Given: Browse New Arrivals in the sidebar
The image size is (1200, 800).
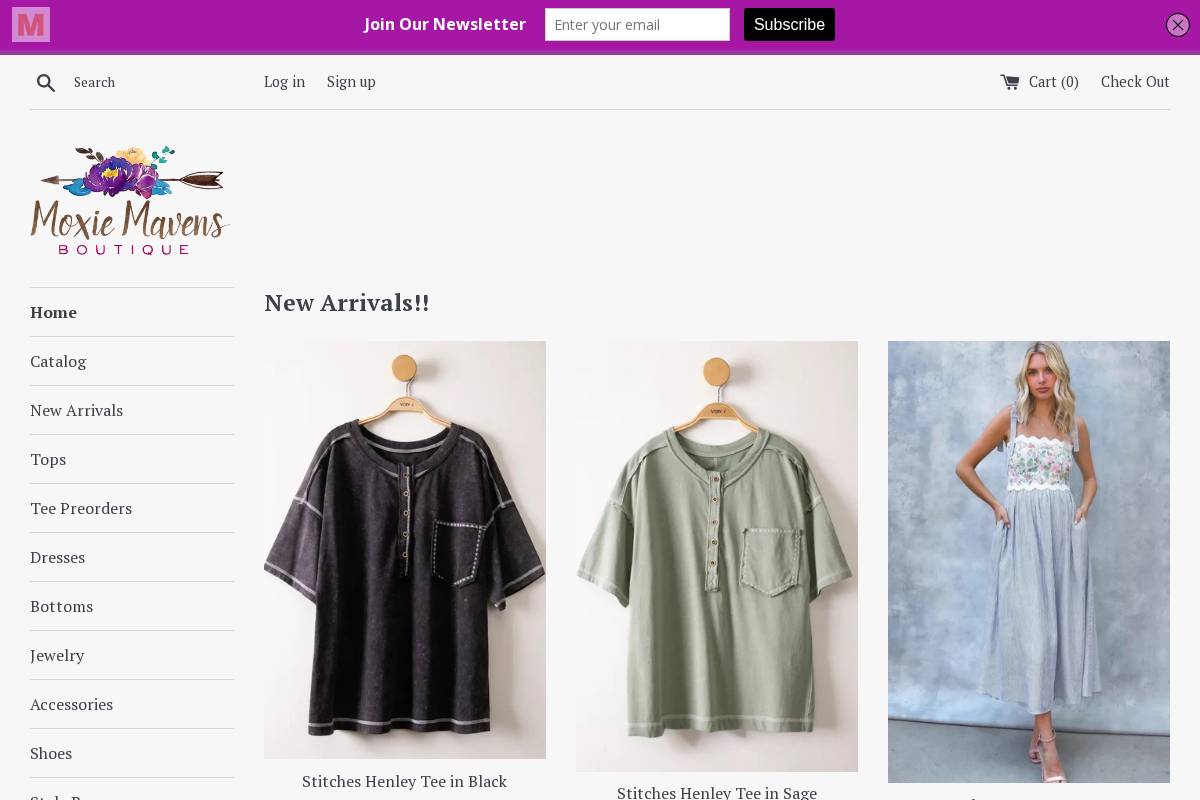Looking at the screenshot, I should point(77,410).
